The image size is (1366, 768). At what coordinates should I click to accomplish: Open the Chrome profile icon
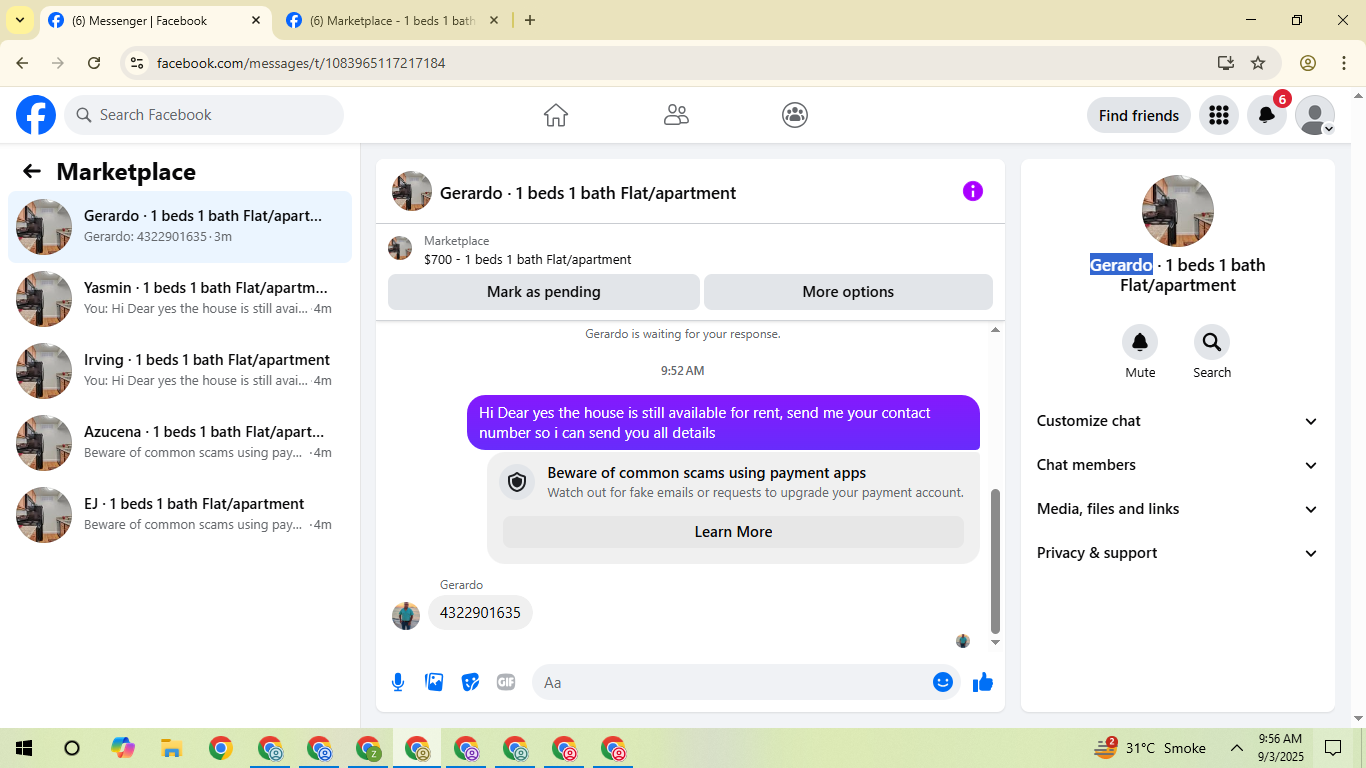(1308, 63)
